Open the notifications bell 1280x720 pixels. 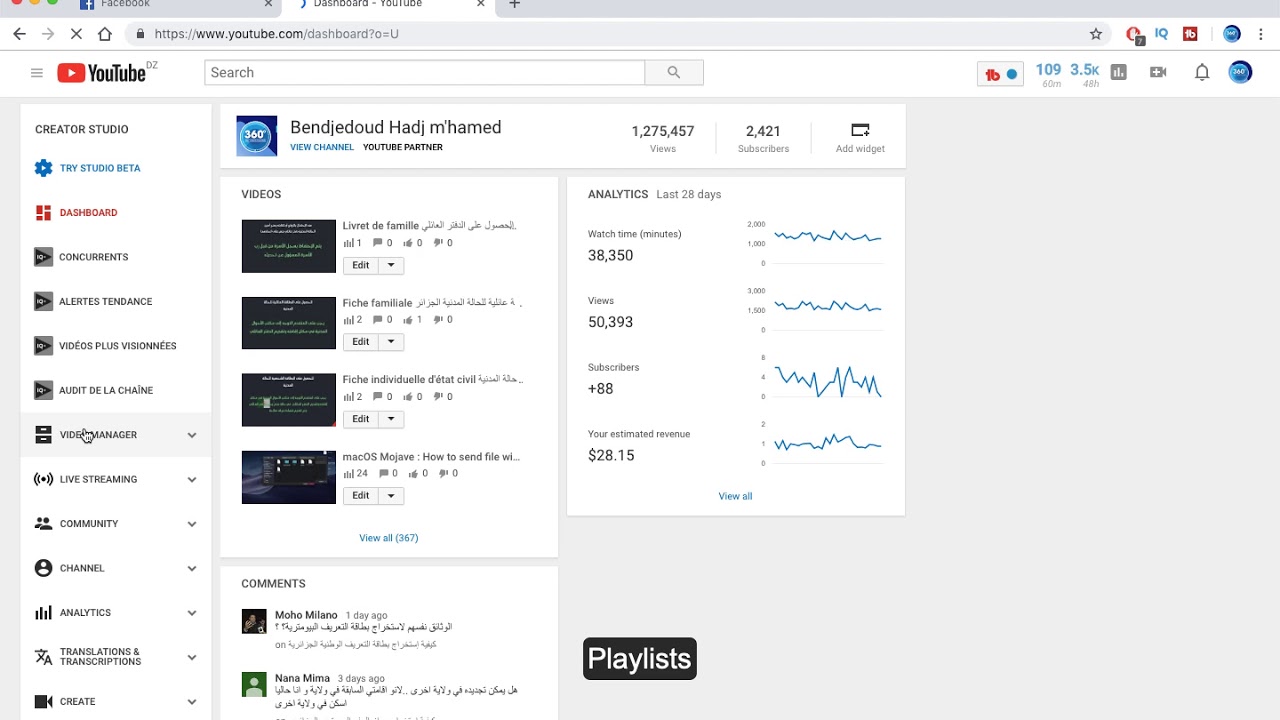(1202, 72)
